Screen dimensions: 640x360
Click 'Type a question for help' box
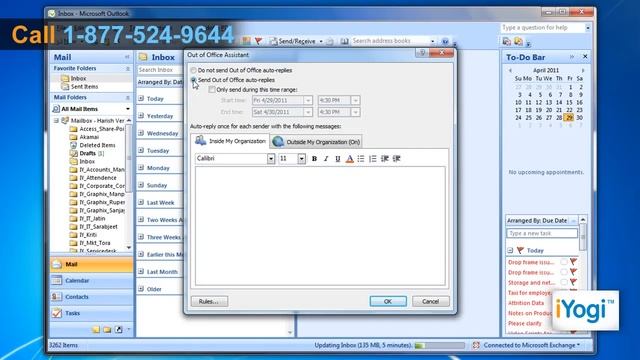point(542,27)
